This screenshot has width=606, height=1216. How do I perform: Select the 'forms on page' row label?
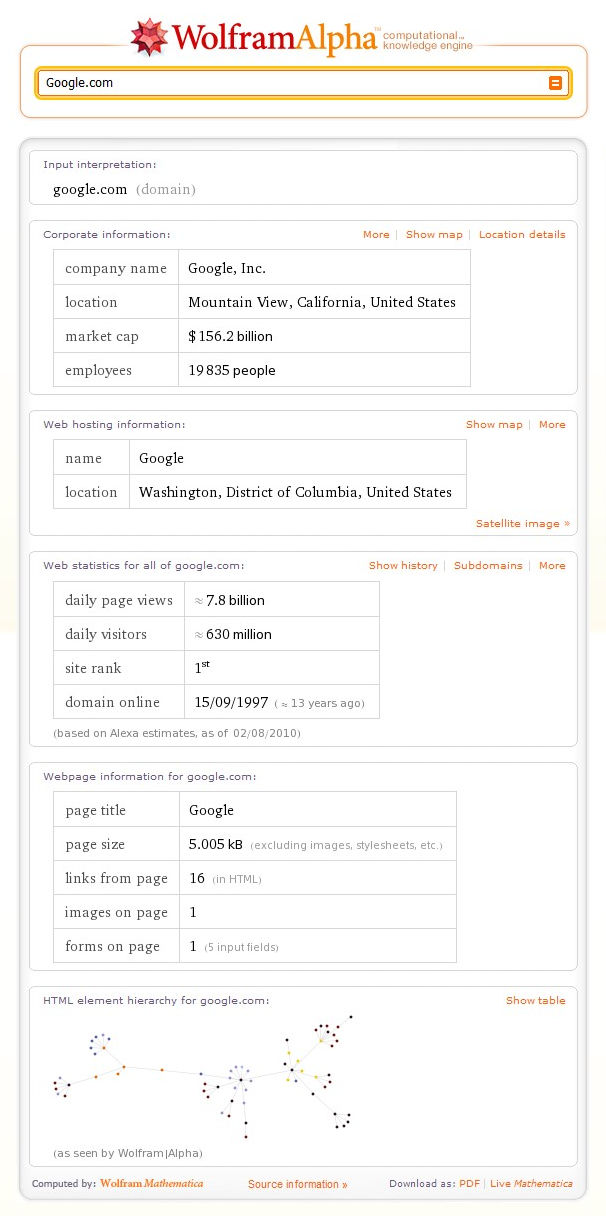coord(113,946)
